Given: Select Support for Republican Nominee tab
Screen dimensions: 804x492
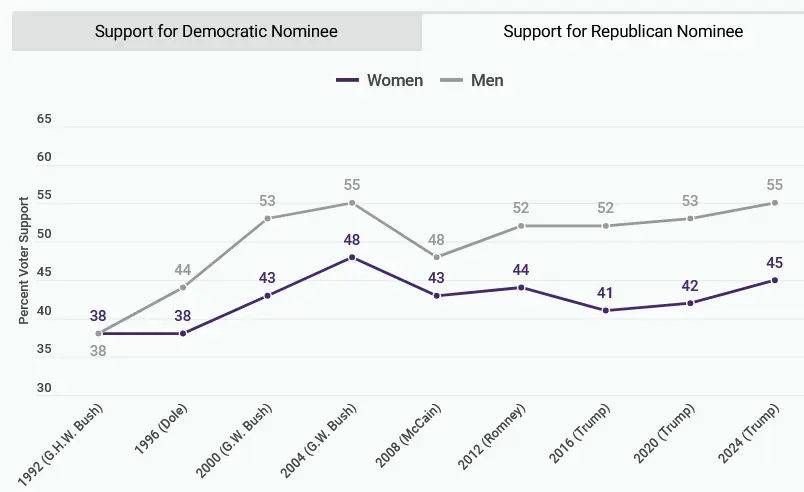Looking at the screenshot, I should point(622,31).
